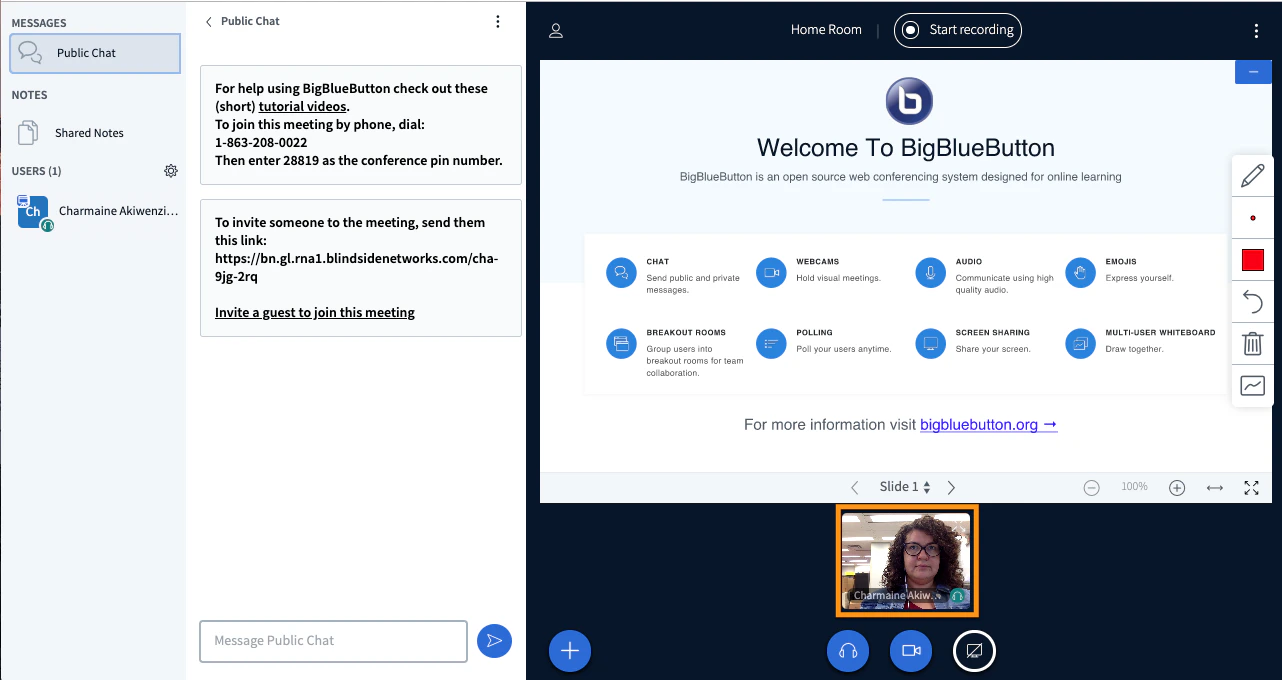This screenshot has height=680, width=1282.
Task: Toggle multi-user whiteboard mode icon
Action: (x=1252, y=386)
